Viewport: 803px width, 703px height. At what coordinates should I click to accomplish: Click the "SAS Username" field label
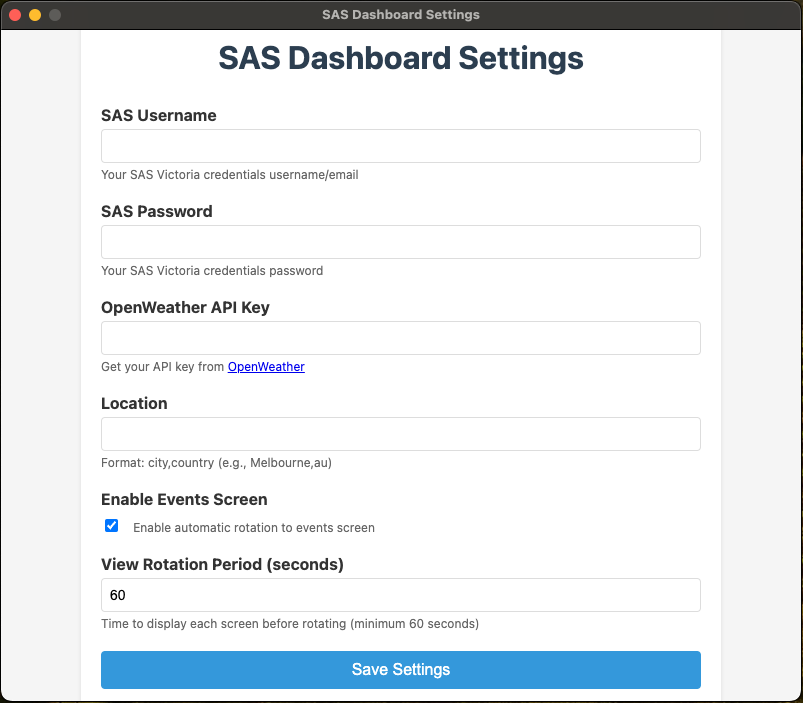[x=159, y=116]
